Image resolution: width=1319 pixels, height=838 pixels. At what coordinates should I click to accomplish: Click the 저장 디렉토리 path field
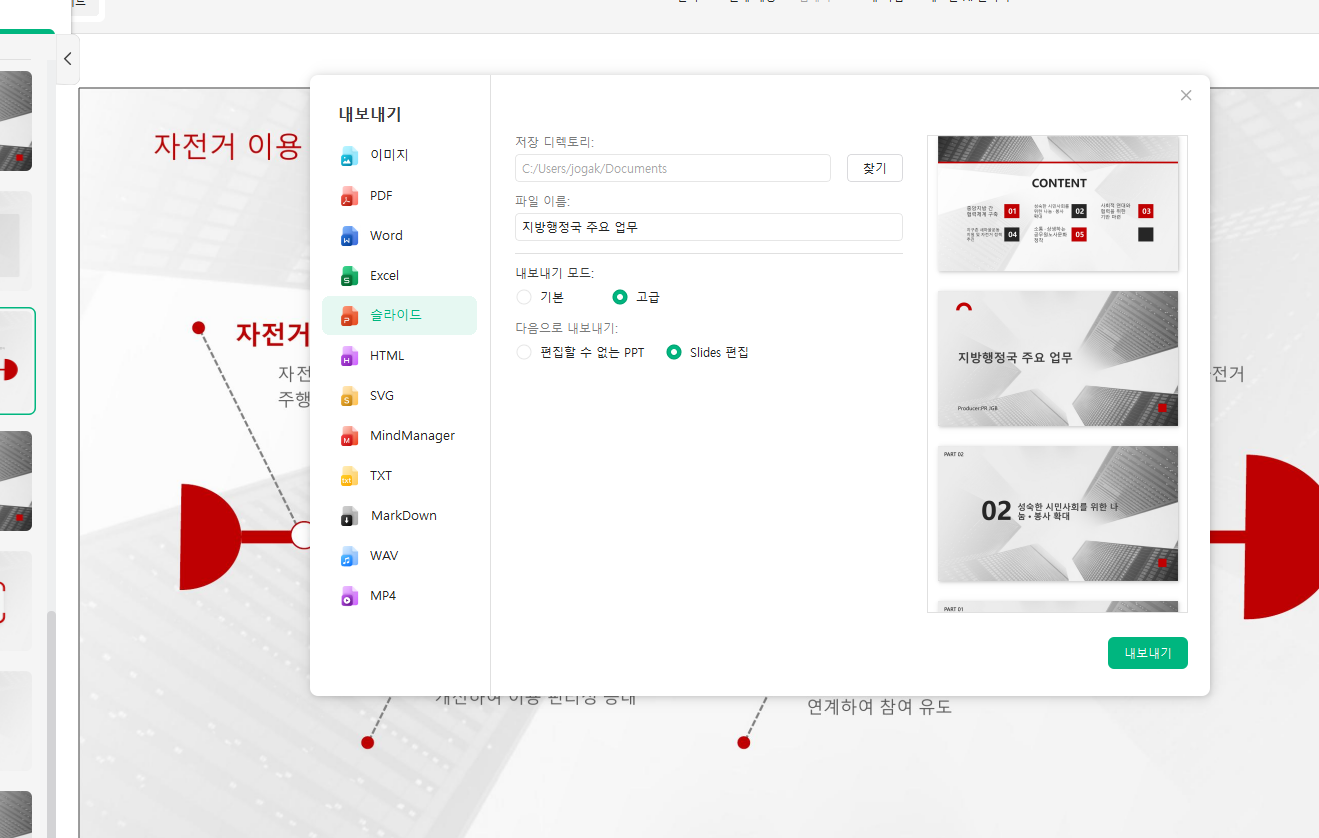tap(673, 168)
